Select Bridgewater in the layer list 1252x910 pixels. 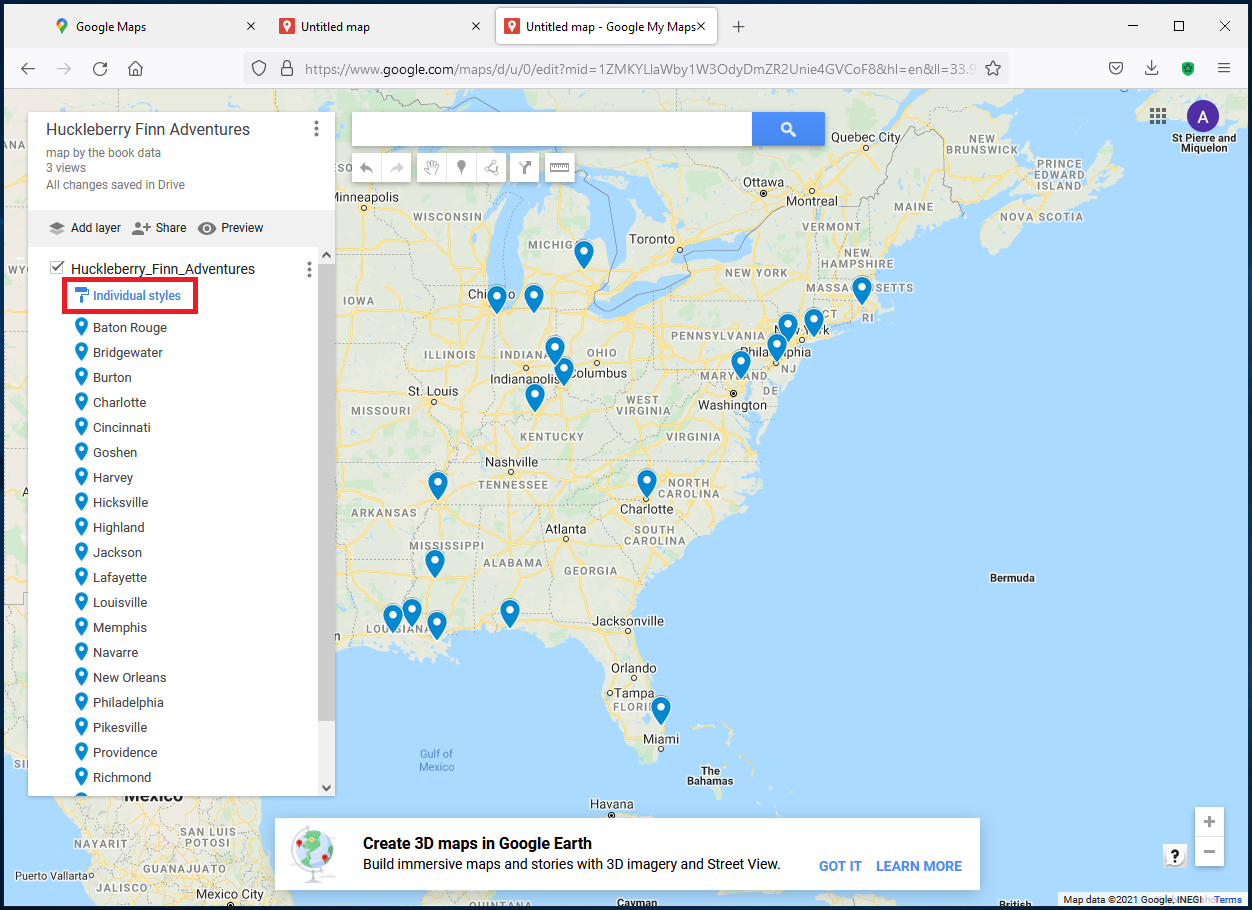(x=128, y=352)
